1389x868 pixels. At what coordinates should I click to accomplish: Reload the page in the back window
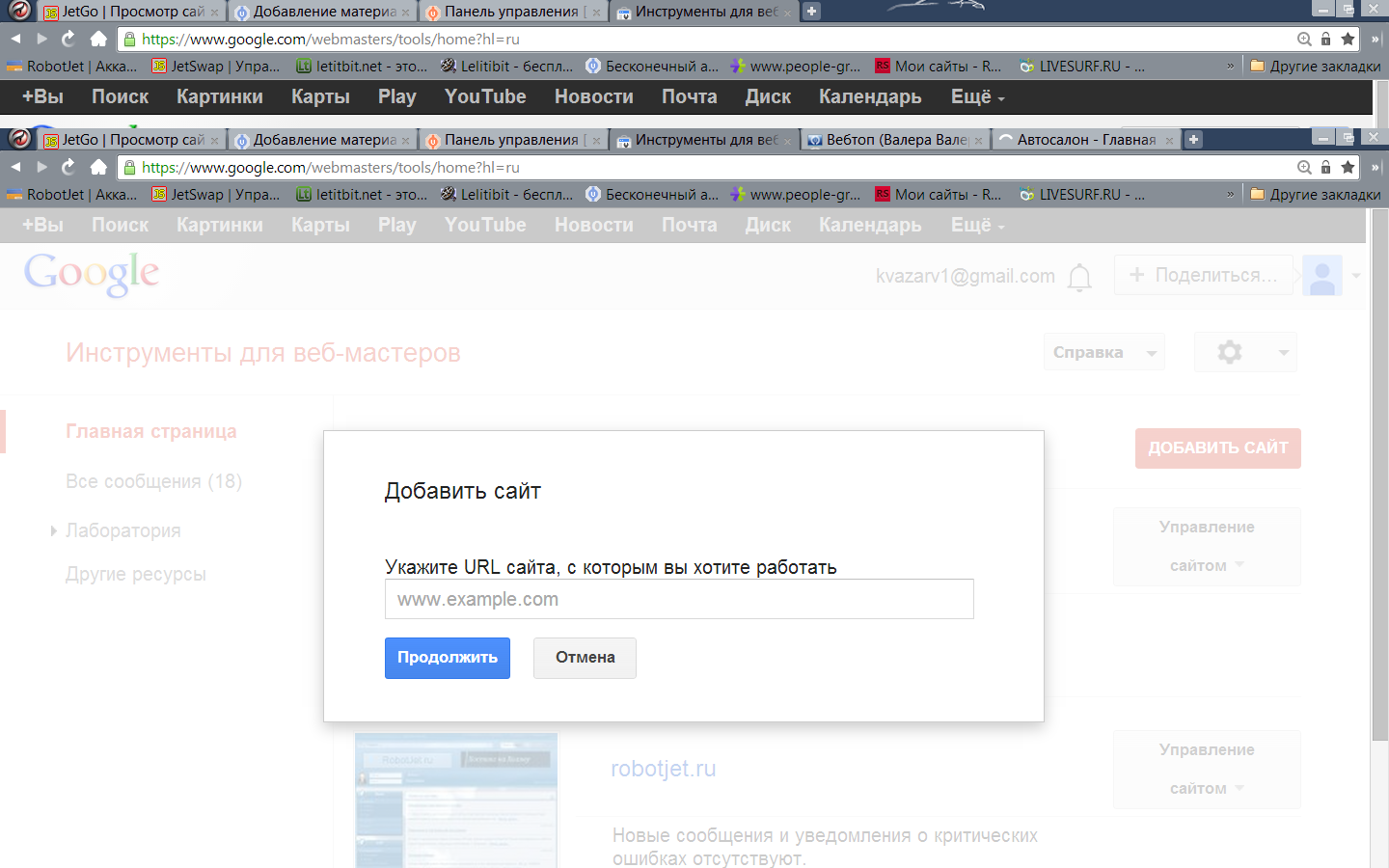click(x=68, y=39)
